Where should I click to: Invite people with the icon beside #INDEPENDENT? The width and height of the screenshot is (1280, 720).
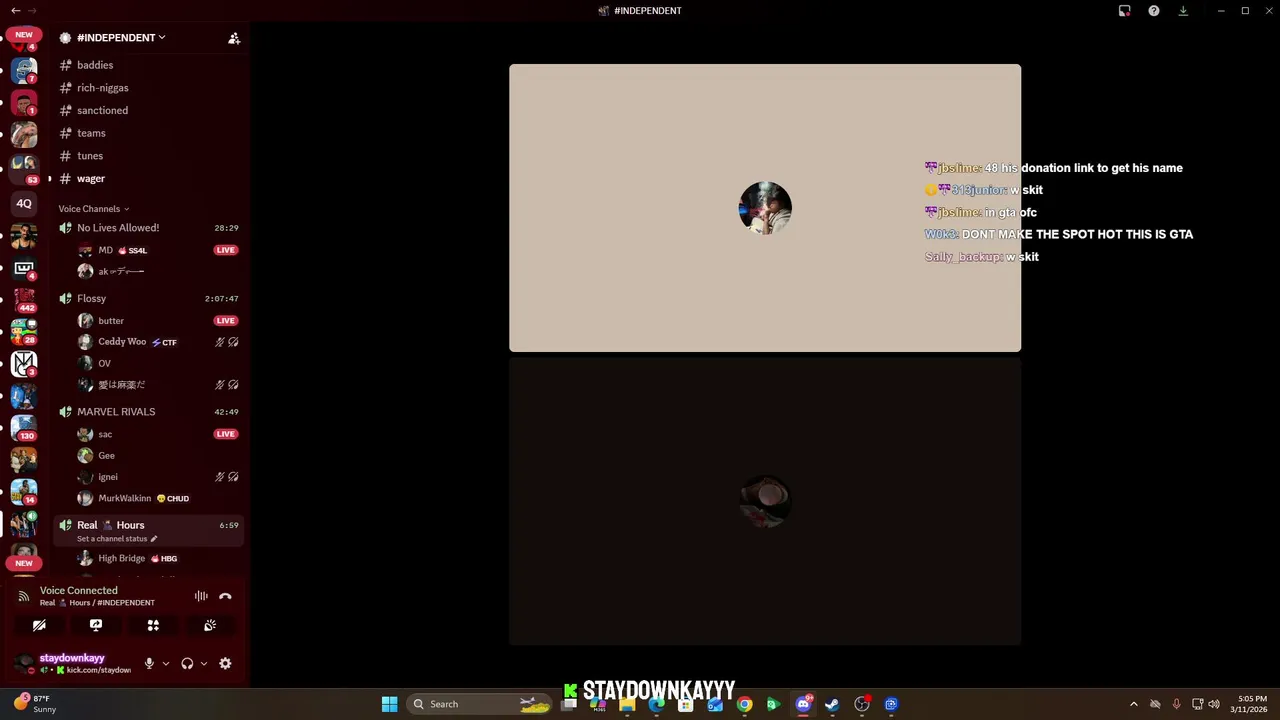234,38
